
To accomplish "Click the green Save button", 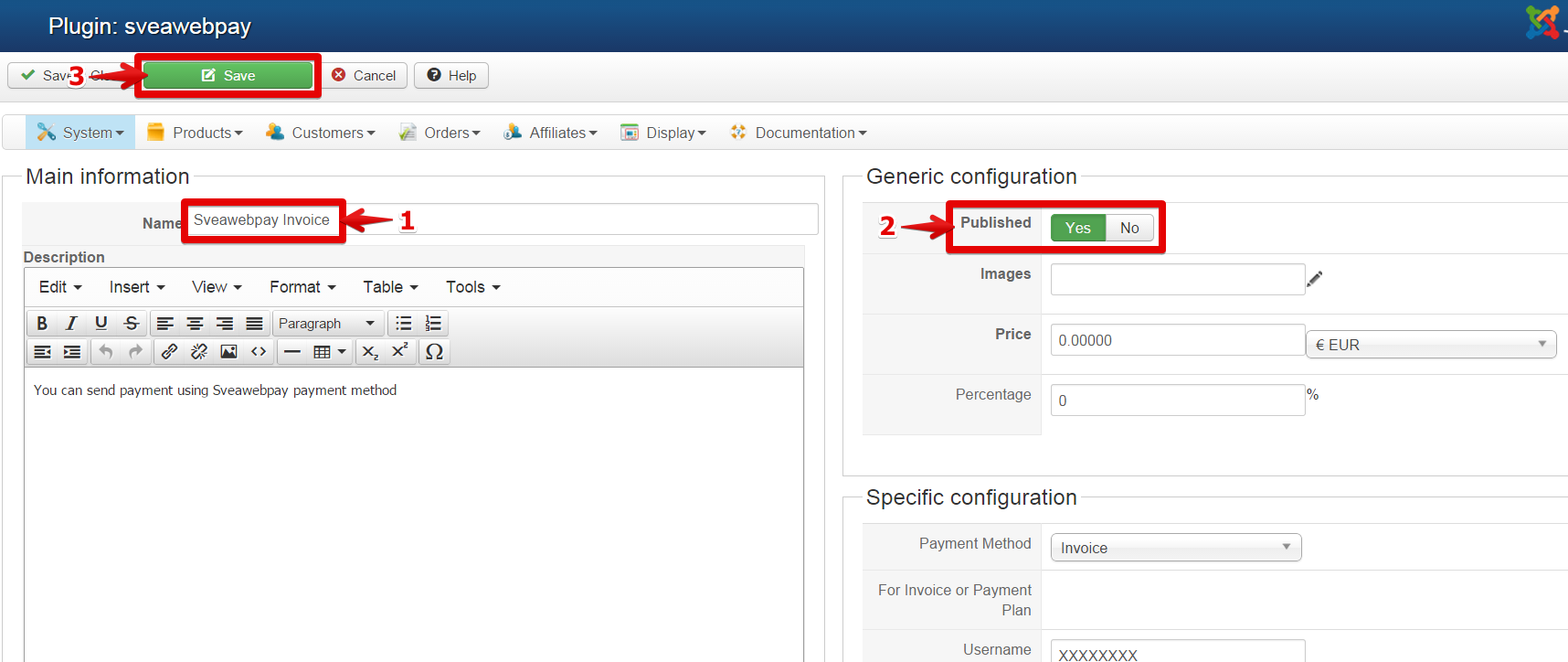I will [x=228, y=75].
